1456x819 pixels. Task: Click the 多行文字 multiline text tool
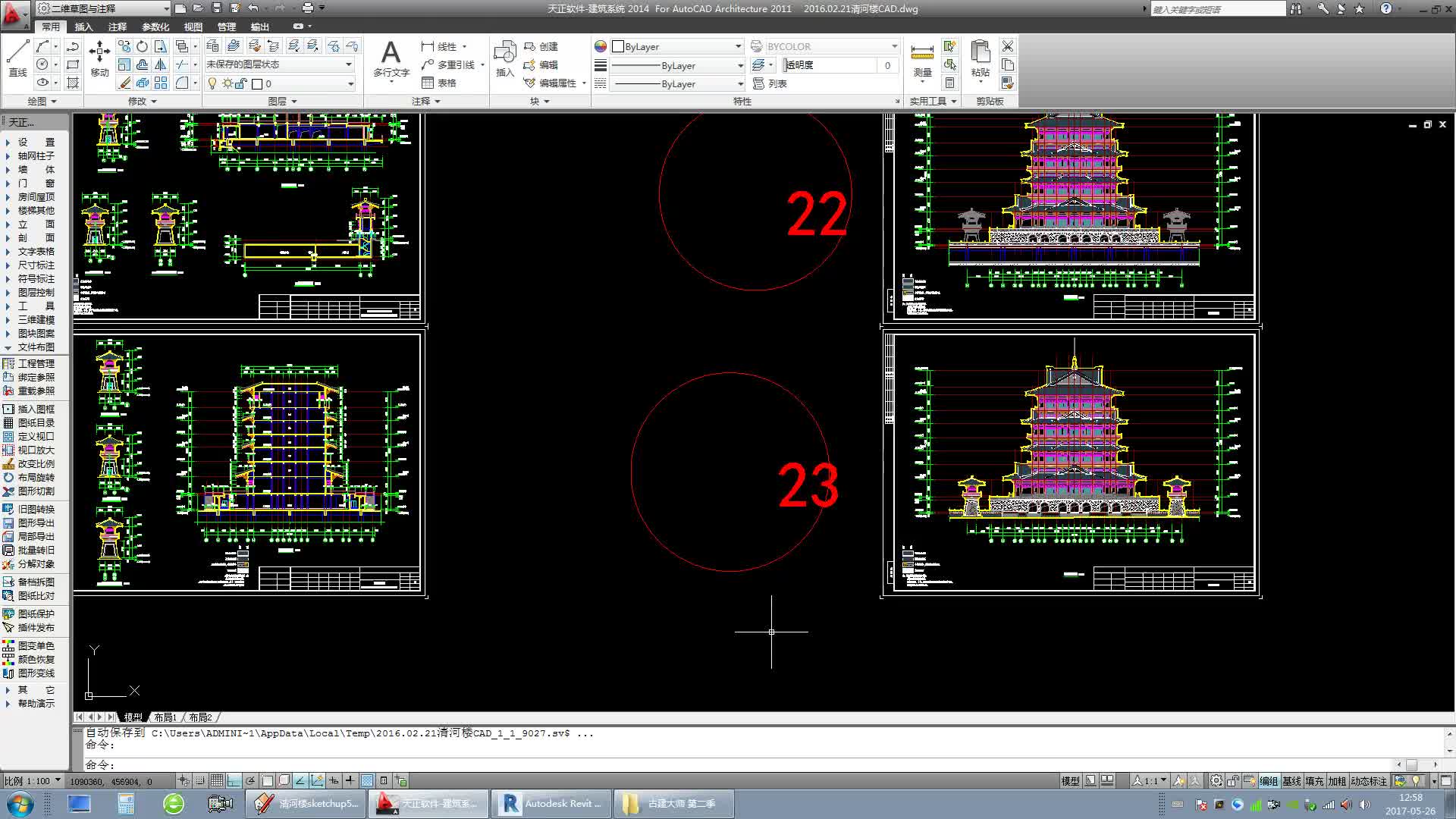[391, 58]
